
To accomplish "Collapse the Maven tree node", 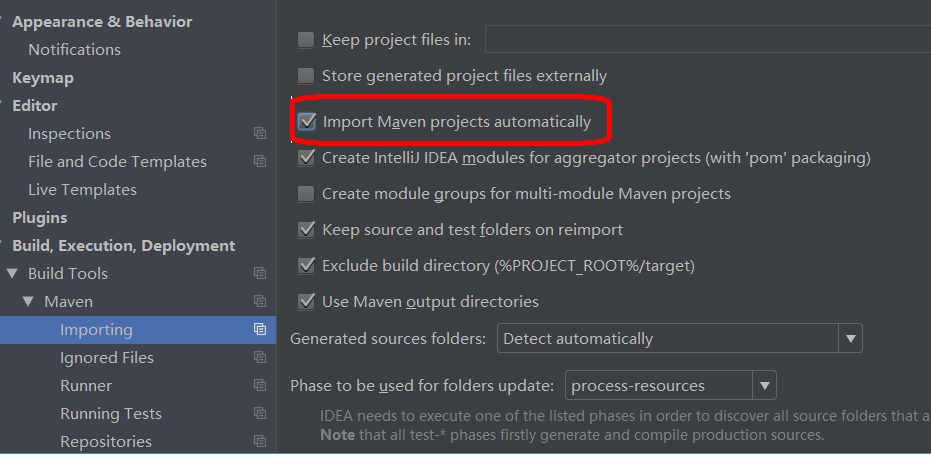I will pyautogui.click(x=28, y=302).
